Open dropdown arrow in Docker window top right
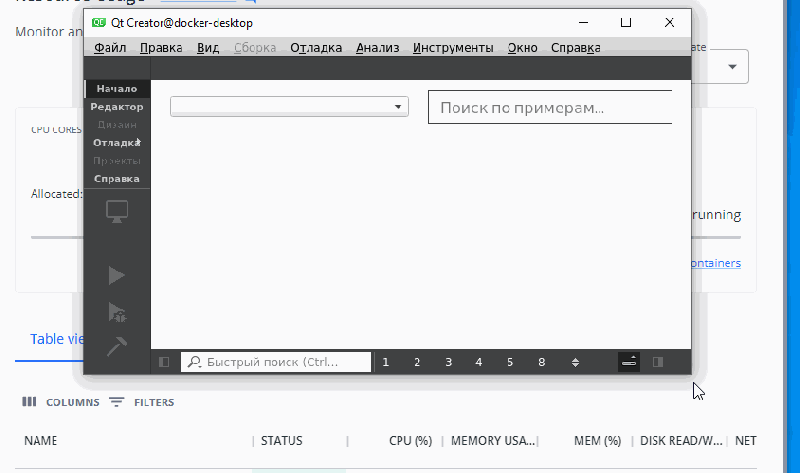 (732, 67)
